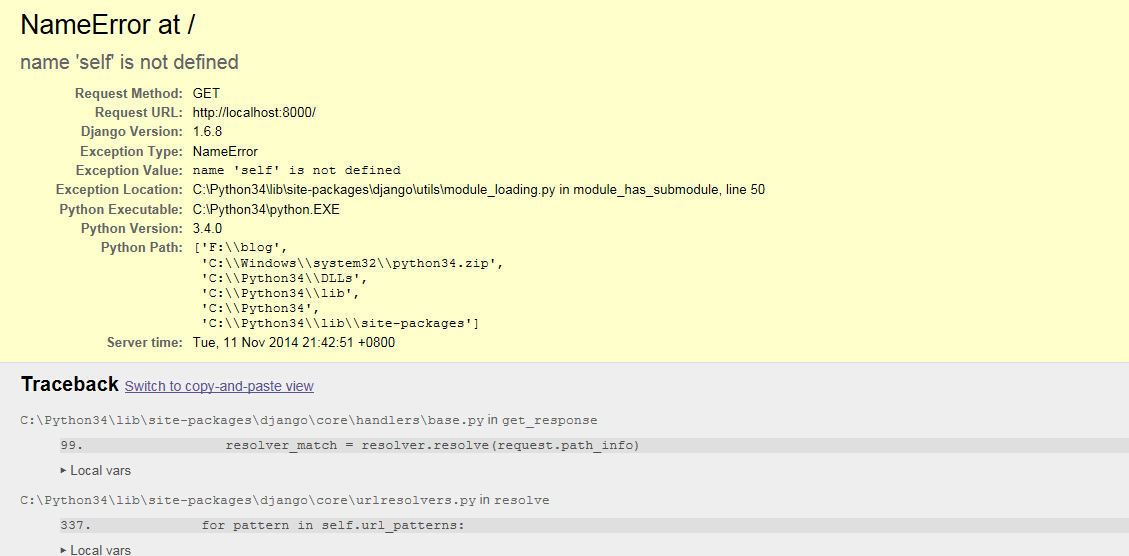Click the urlresolvers.py file path in the traceback
This screenshot has width=1129, height=556.
click(x=248, y=500)
